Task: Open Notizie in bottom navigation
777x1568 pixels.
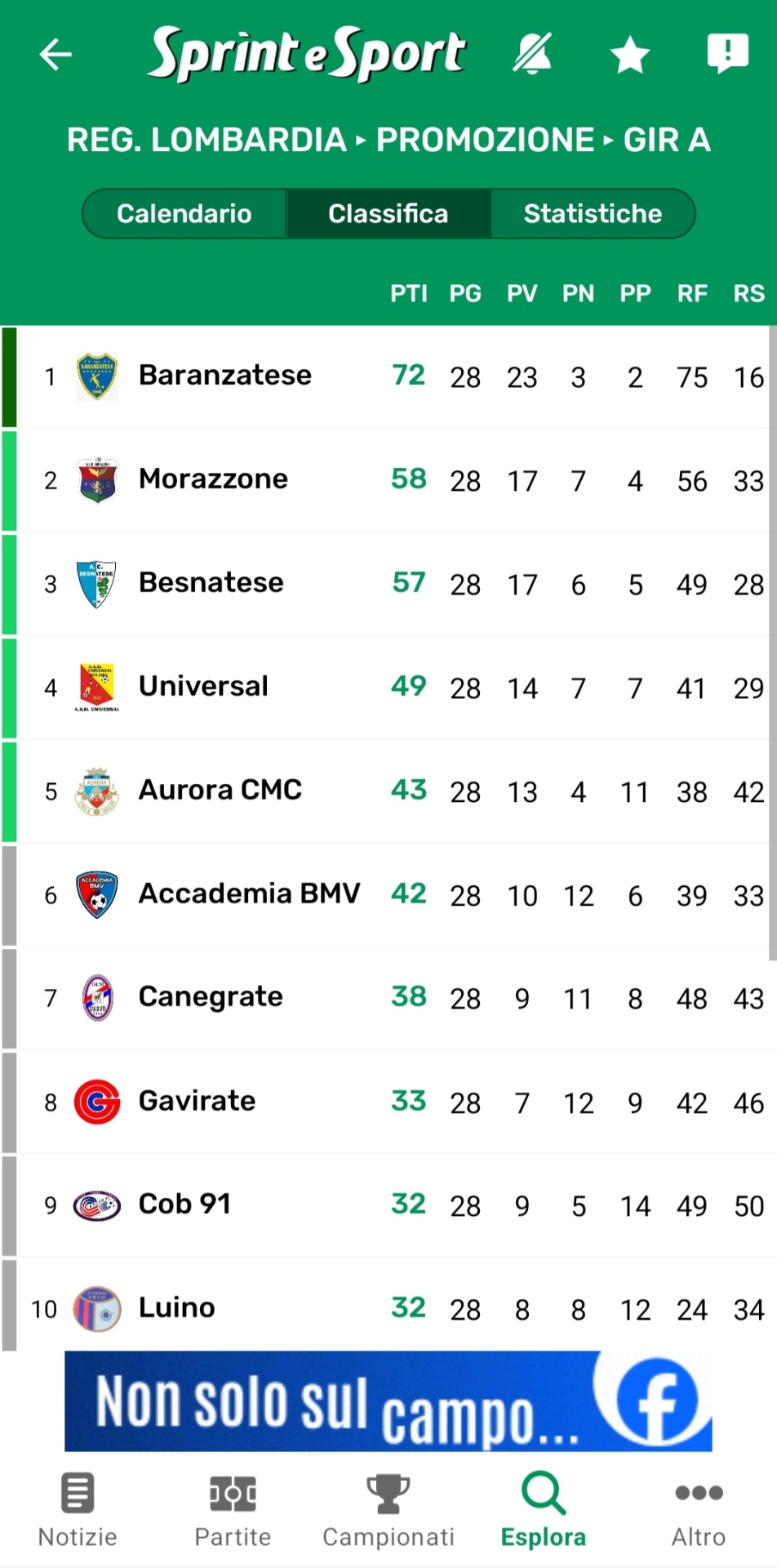Action: click(x=78, y=1510)
